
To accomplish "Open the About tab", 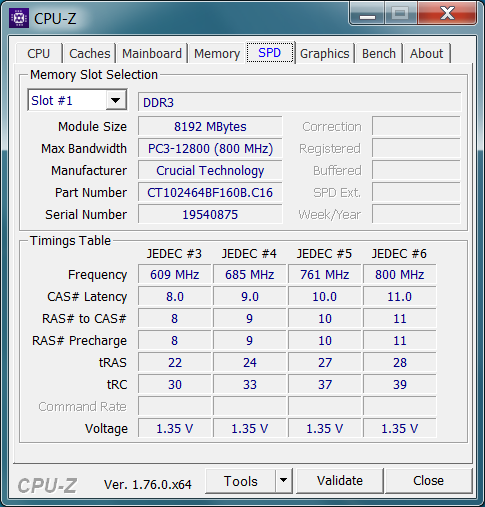I will (427, 53).
